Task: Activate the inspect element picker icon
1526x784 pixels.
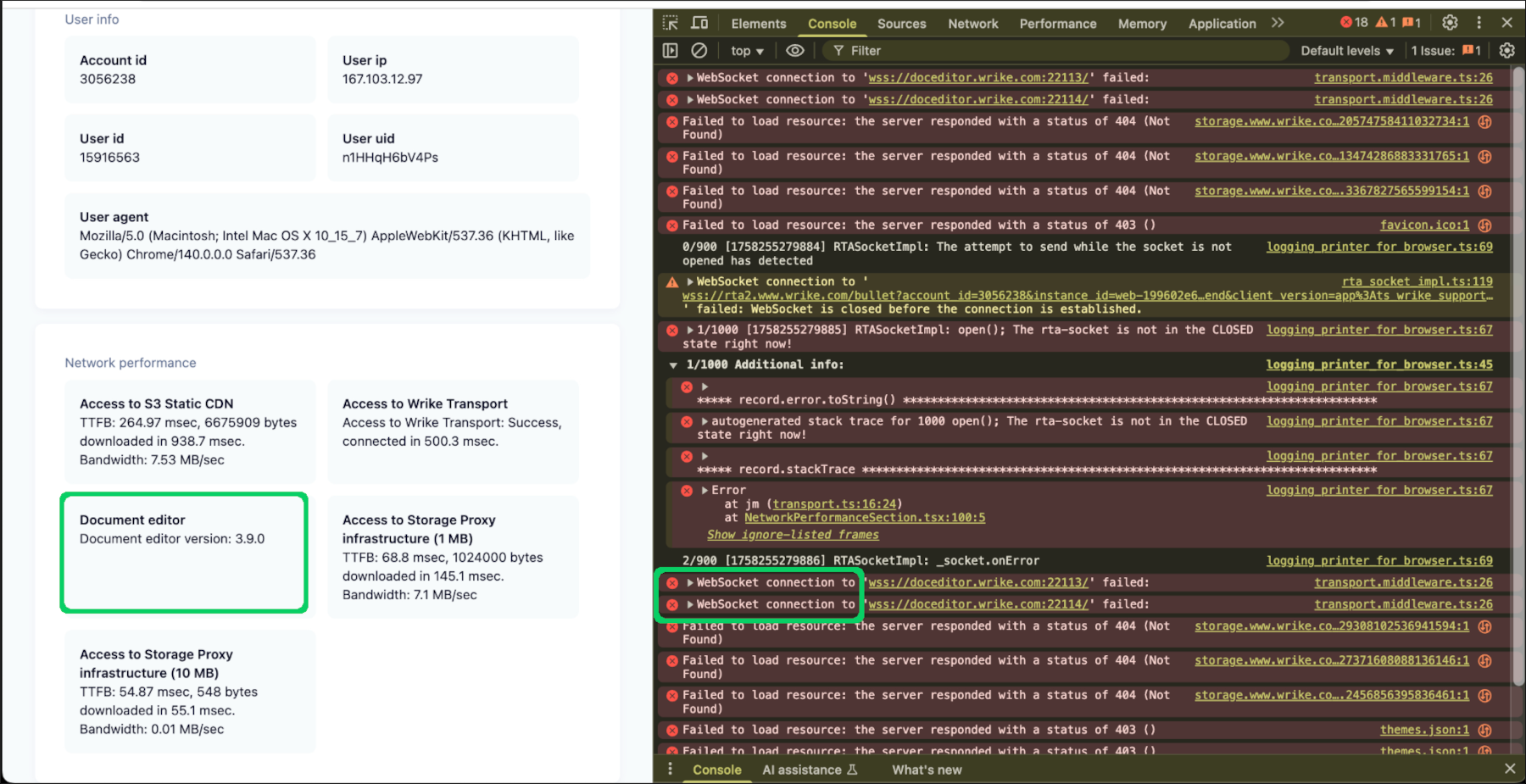Action: click(671, 23)
